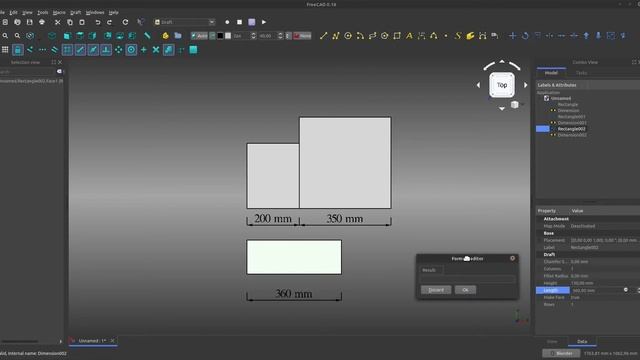640x360 pixels.
Task: Open the Macro menu
Action: point(59,13)
